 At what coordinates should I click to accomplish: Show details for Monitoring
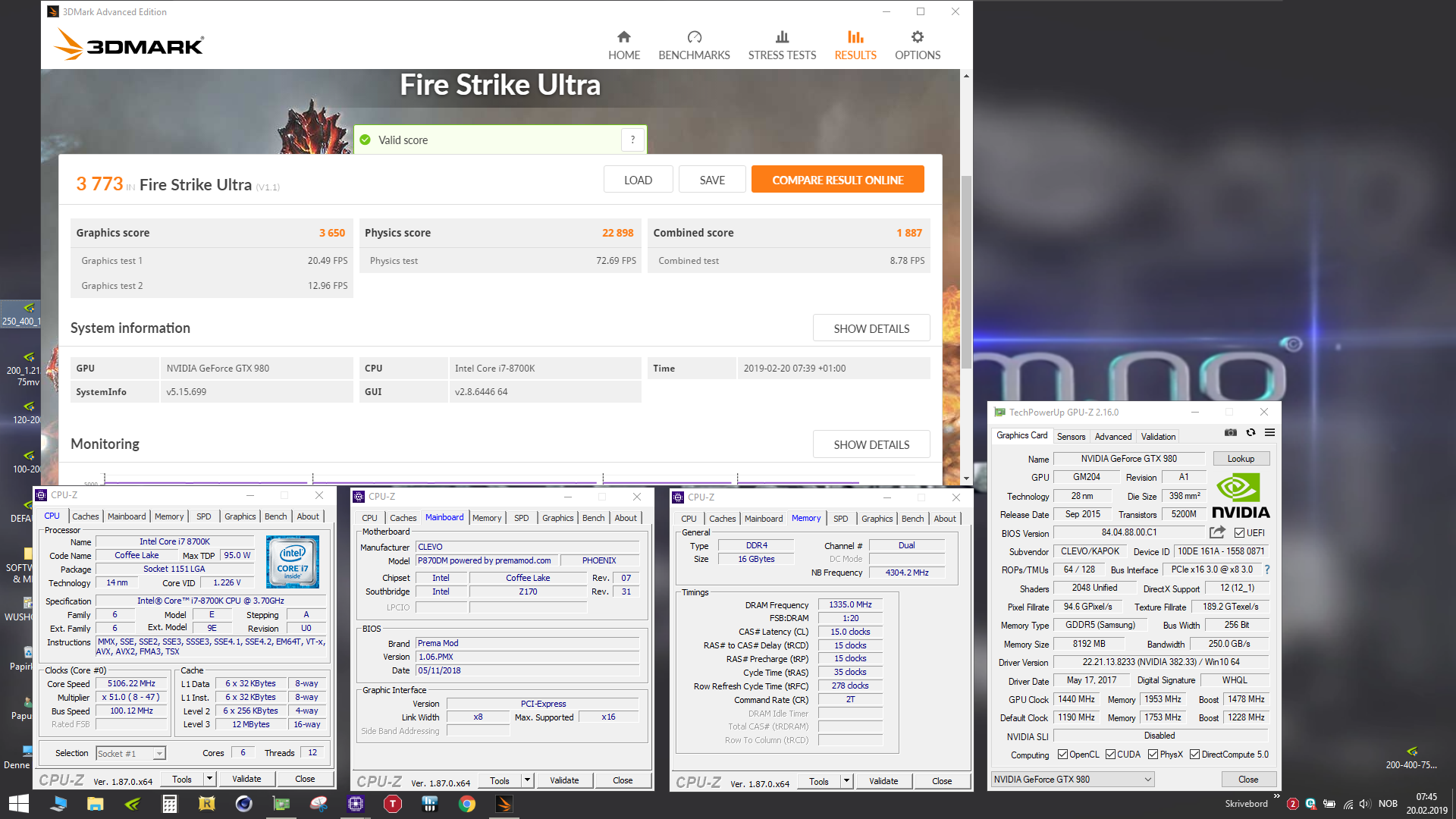(871, 444)
